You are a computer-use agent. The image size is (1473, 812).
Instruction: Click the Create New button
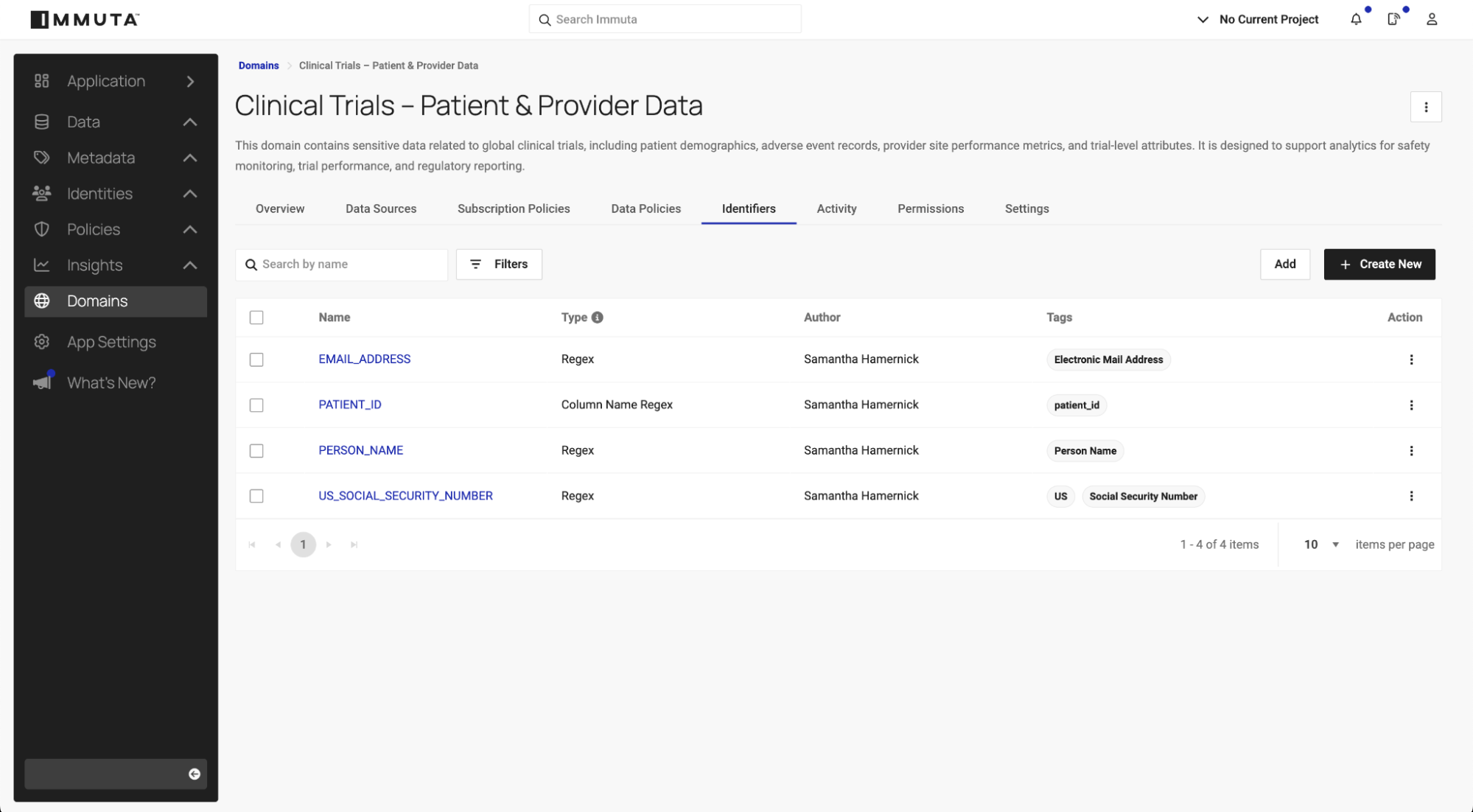tap(1379, 264)
